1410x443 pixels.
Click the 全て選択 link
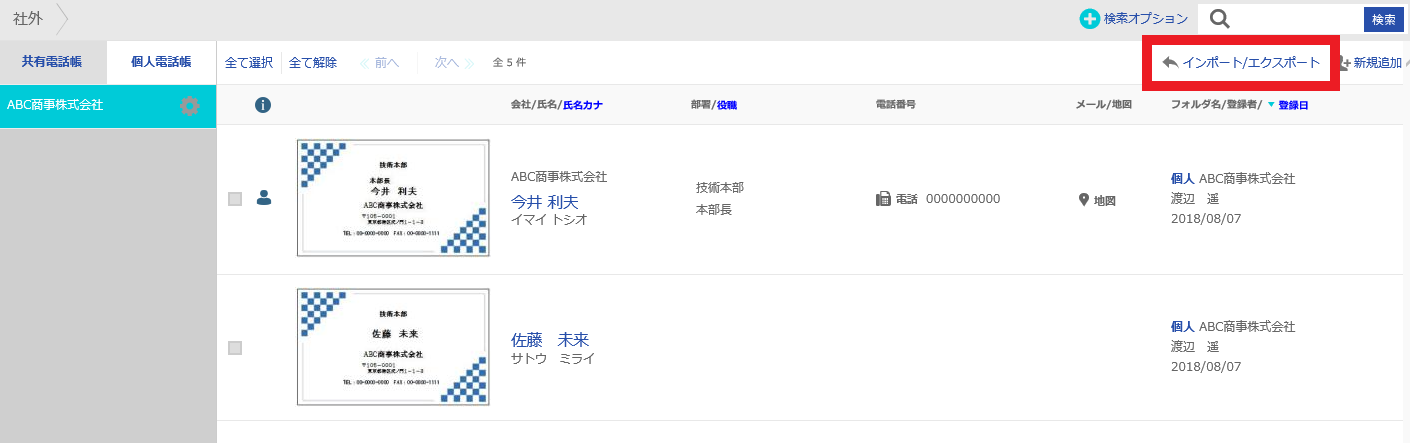(249, 63)
